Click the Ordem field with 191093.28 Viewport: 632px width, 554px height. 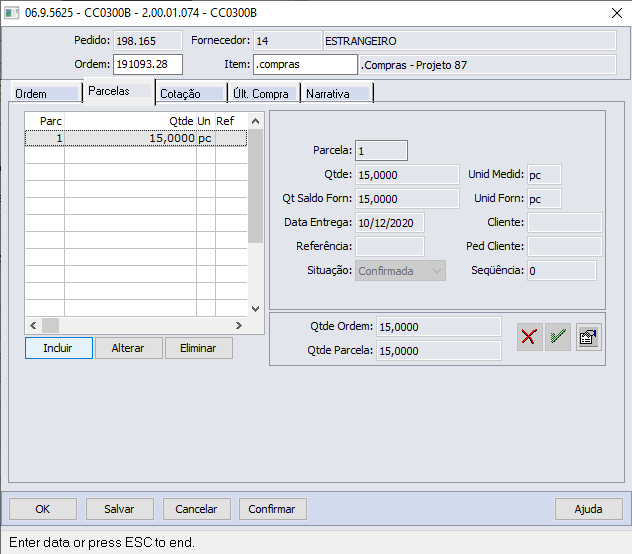tap(148, 65)
